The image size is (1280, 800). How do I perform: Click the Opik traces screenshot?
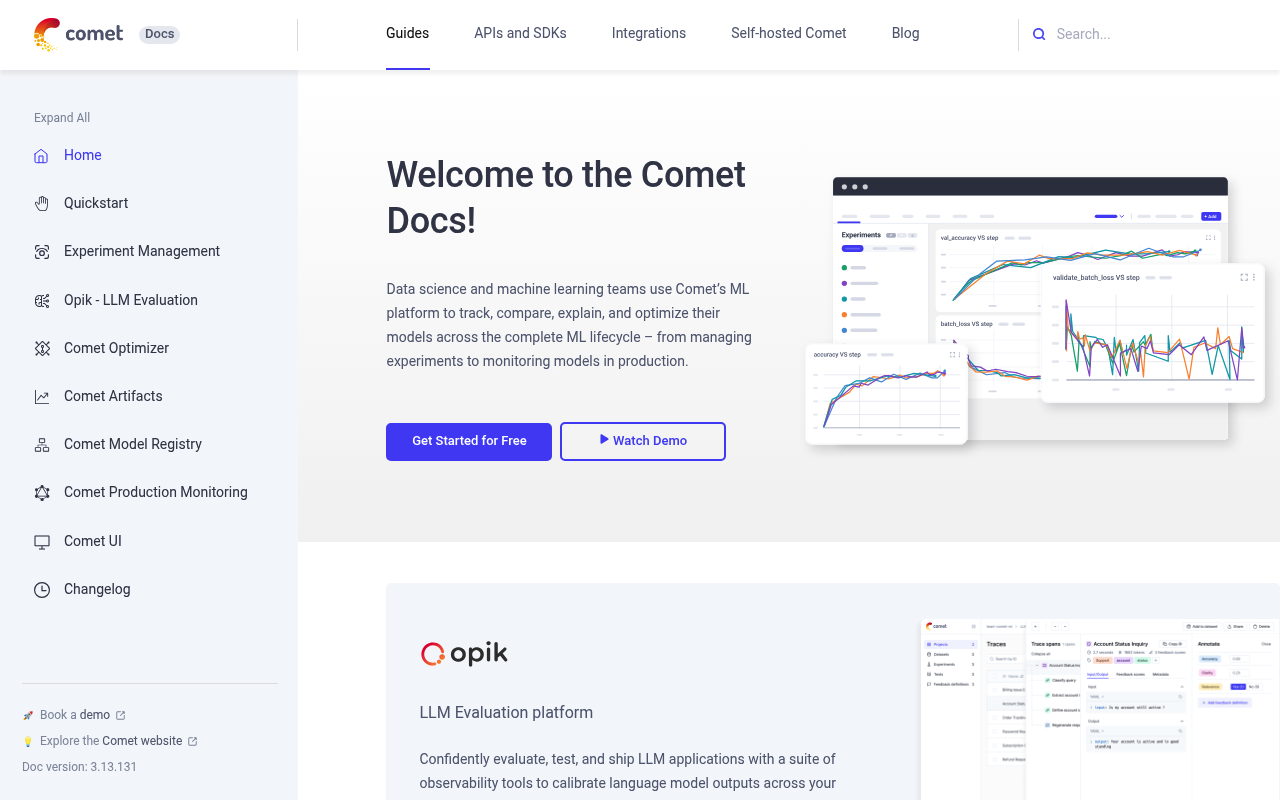pos(1100,708)
